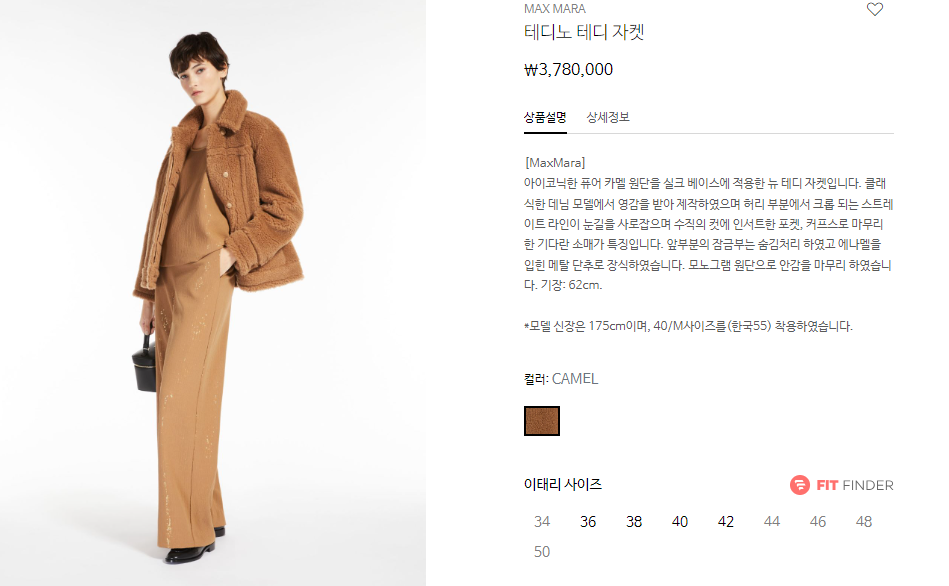
Task: Choose Italian size 34
Action: (542, 521)
